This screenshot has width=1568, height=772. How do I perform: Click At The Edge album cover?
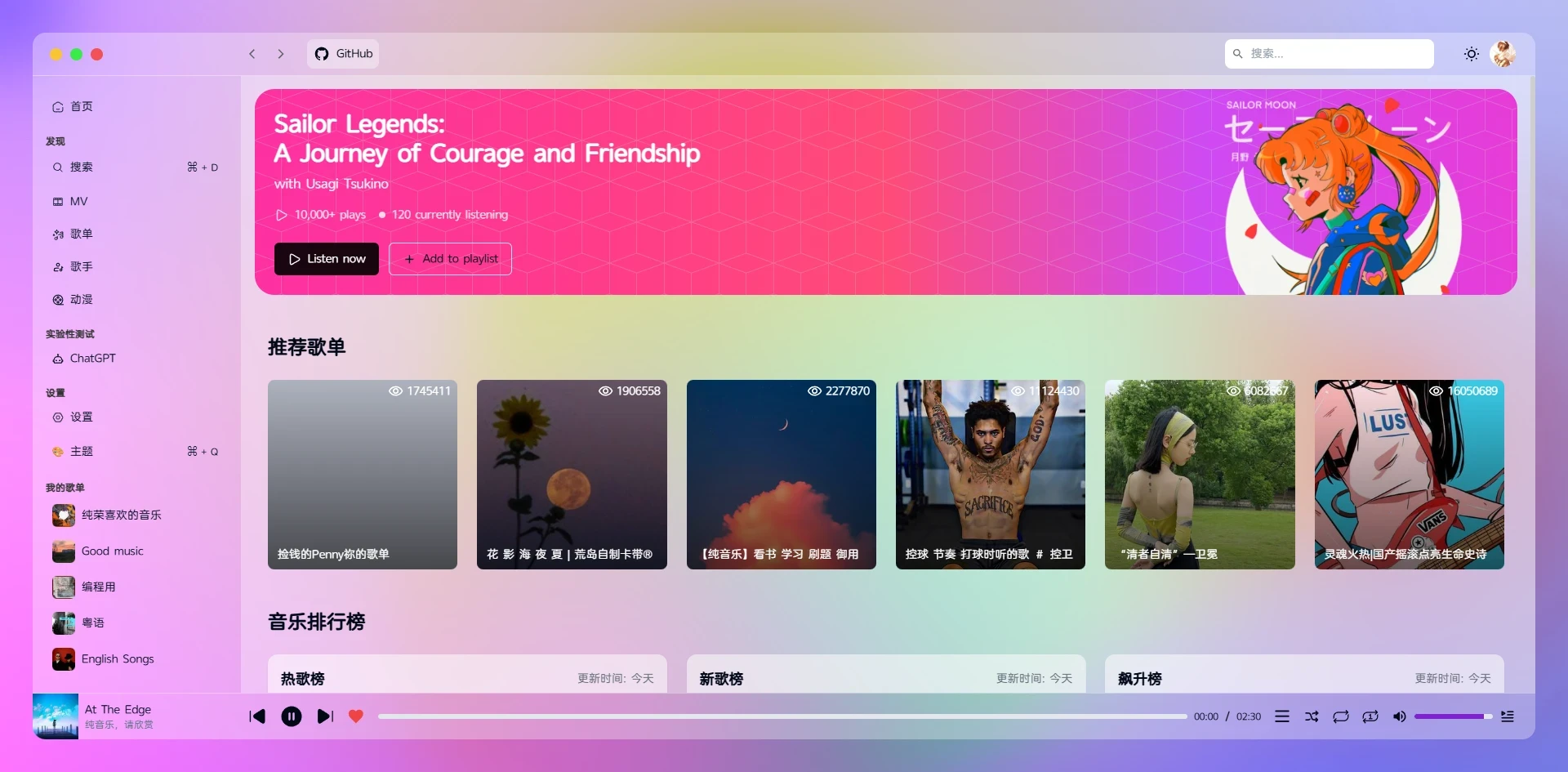click(56, 716)
